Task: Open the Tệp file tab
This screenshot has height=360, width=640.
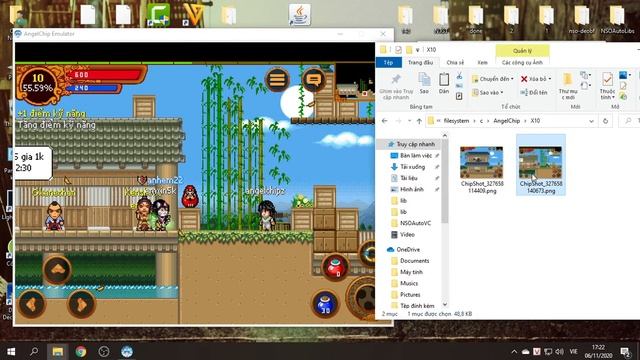Action: click(388, 62)
